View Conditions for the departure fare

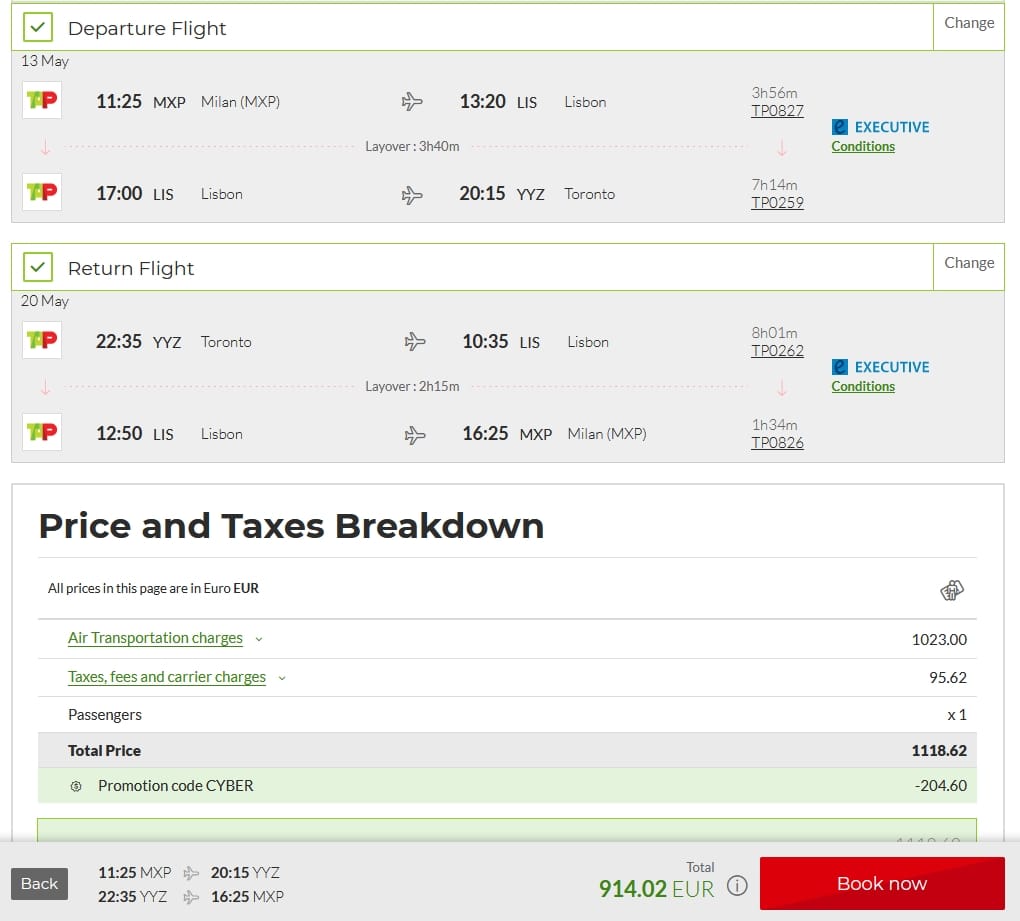863,146
